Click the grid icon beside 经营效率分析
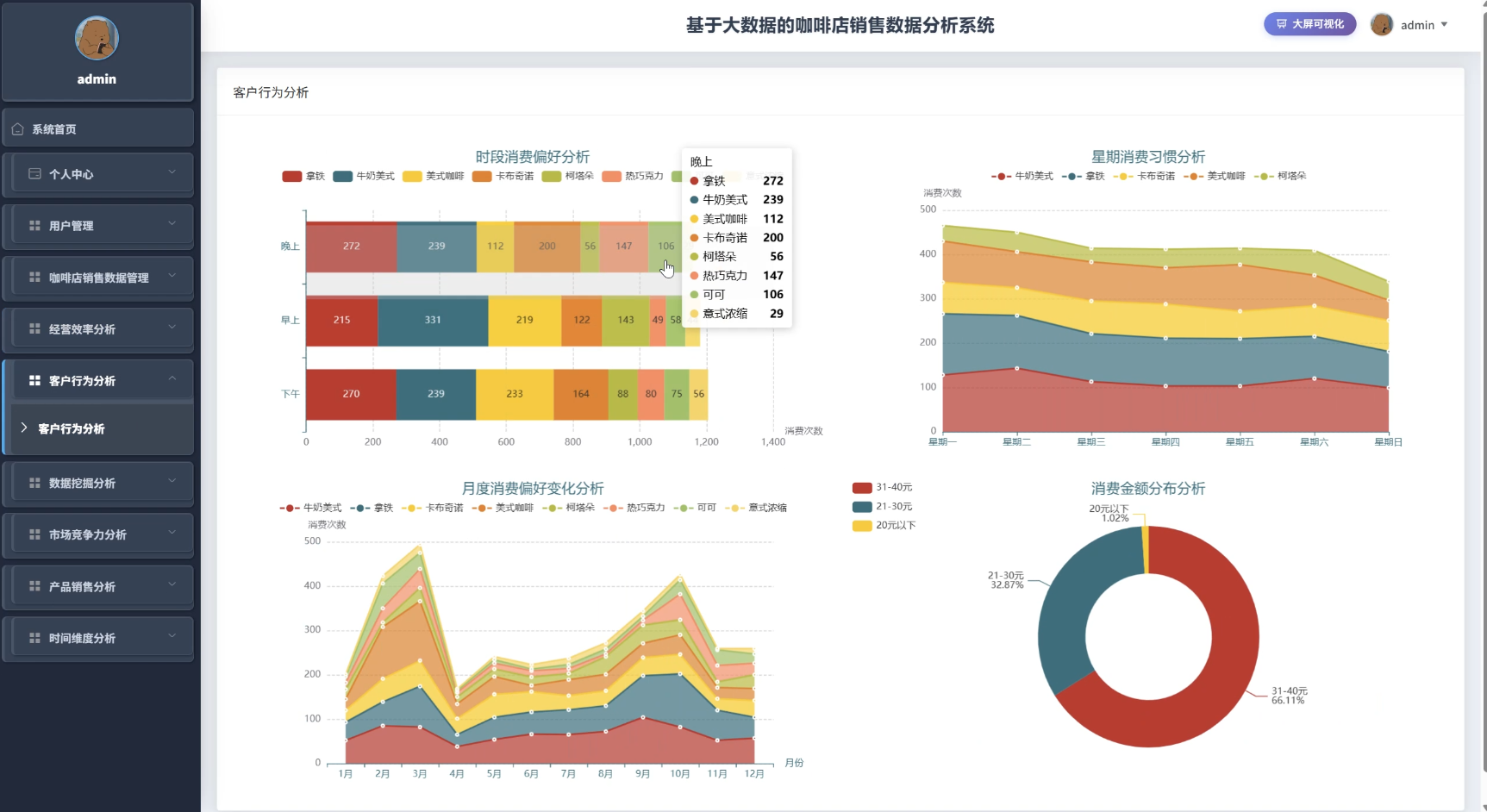Image resolution: width=1487 pixels, height=812 pixels. tap(34, 329)
